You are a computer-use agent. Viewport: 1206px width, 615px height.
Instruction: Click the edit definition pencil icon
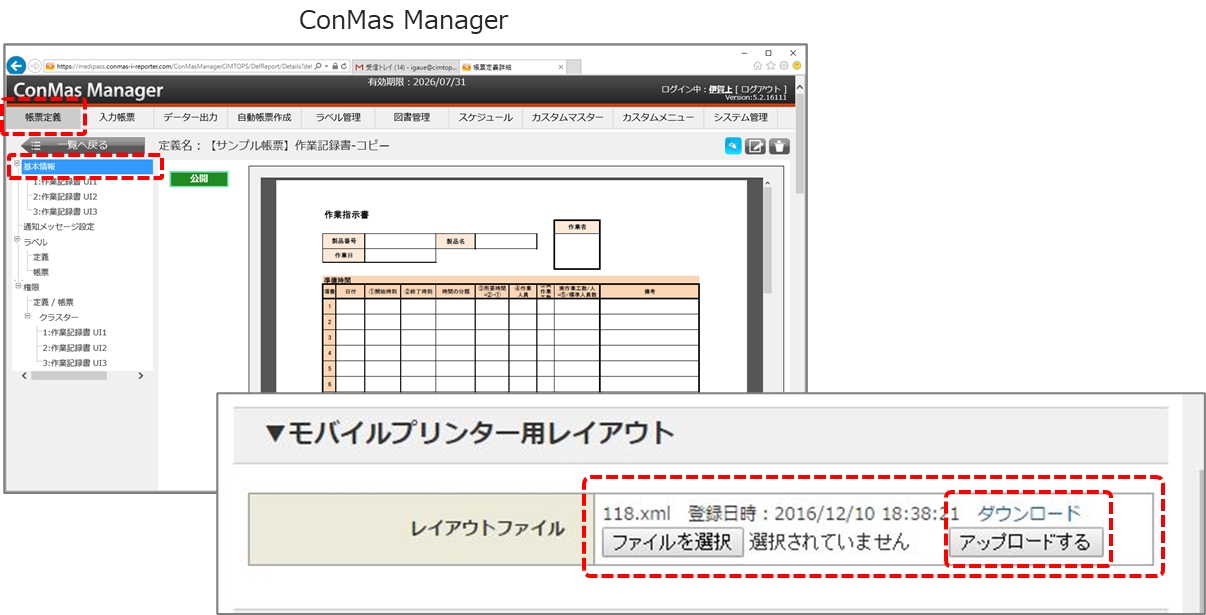[x=757, y=146]
